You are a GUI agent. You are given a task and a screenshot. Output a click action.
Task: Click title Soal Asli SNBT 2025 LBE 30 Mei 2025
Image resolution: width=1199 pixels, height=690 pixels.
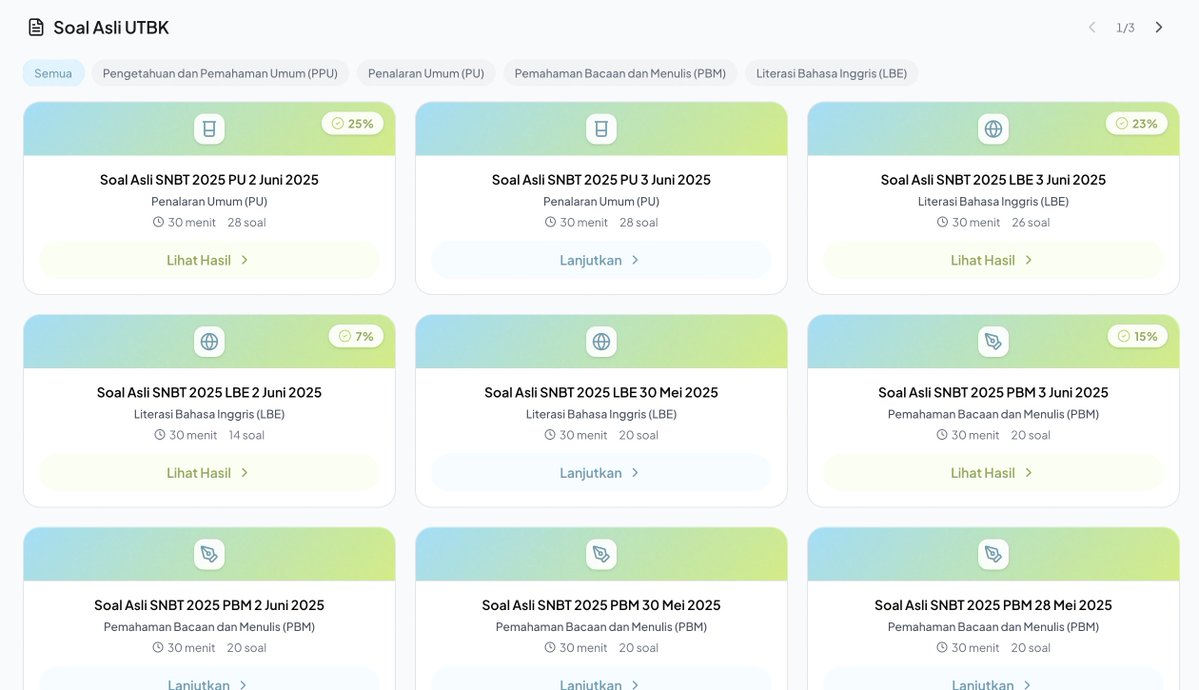(601, 392)
